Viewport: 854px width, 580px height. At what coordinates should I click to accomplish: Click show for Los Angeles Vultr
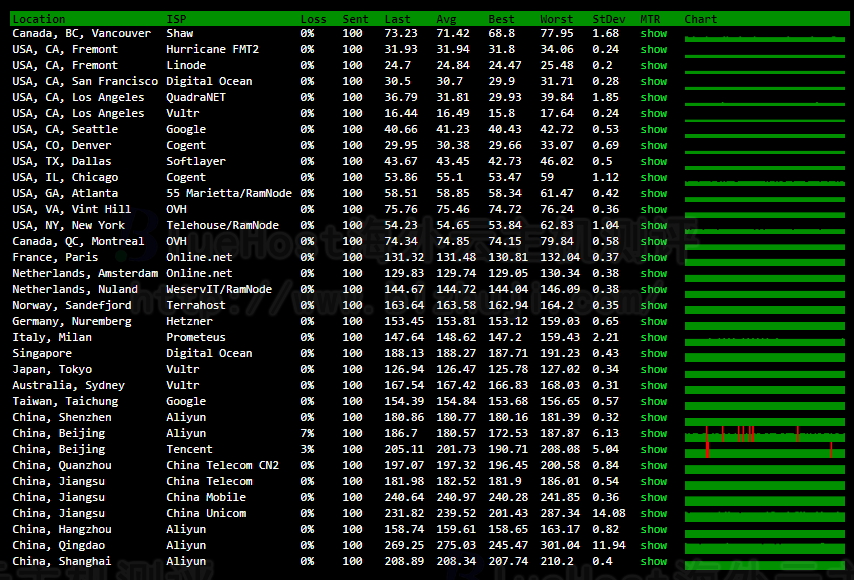click(x=654, y=113)
